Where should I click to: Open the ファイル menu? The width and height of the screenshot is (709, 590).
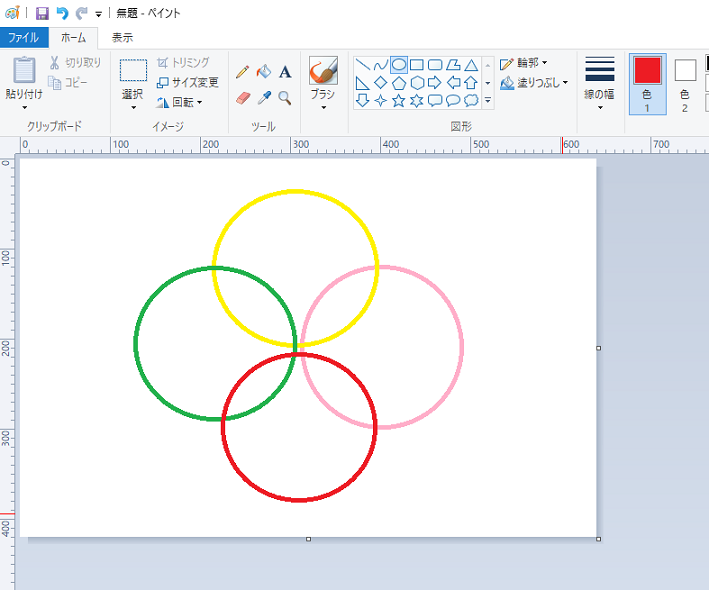(x=23, y=38)
